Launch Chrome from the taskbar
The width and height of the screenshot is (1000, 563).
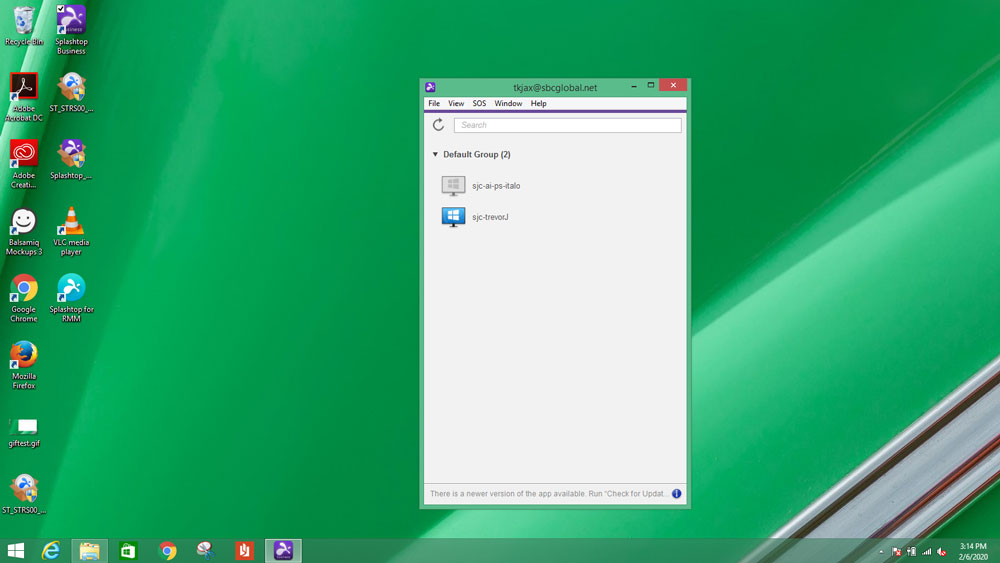[167, 550]
